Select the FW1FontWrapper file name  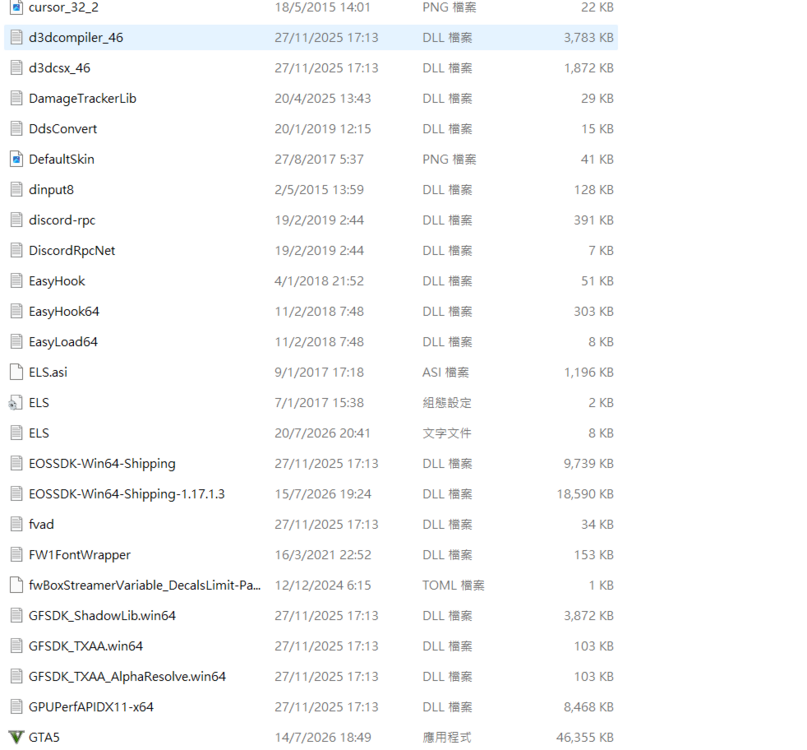pos(79,554)
